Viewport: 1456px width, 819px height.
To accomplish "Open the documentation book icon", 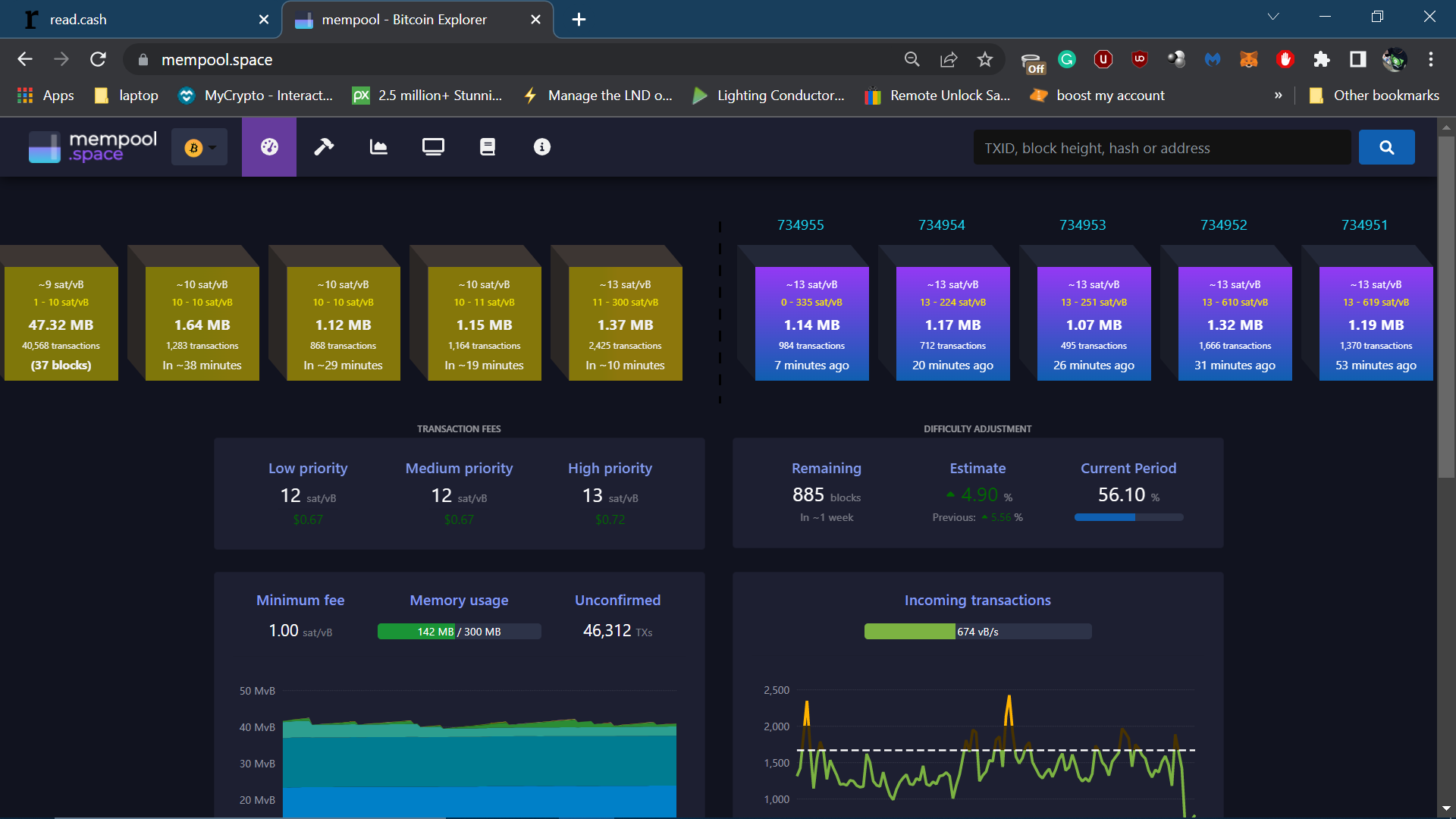I will point(488,147).
